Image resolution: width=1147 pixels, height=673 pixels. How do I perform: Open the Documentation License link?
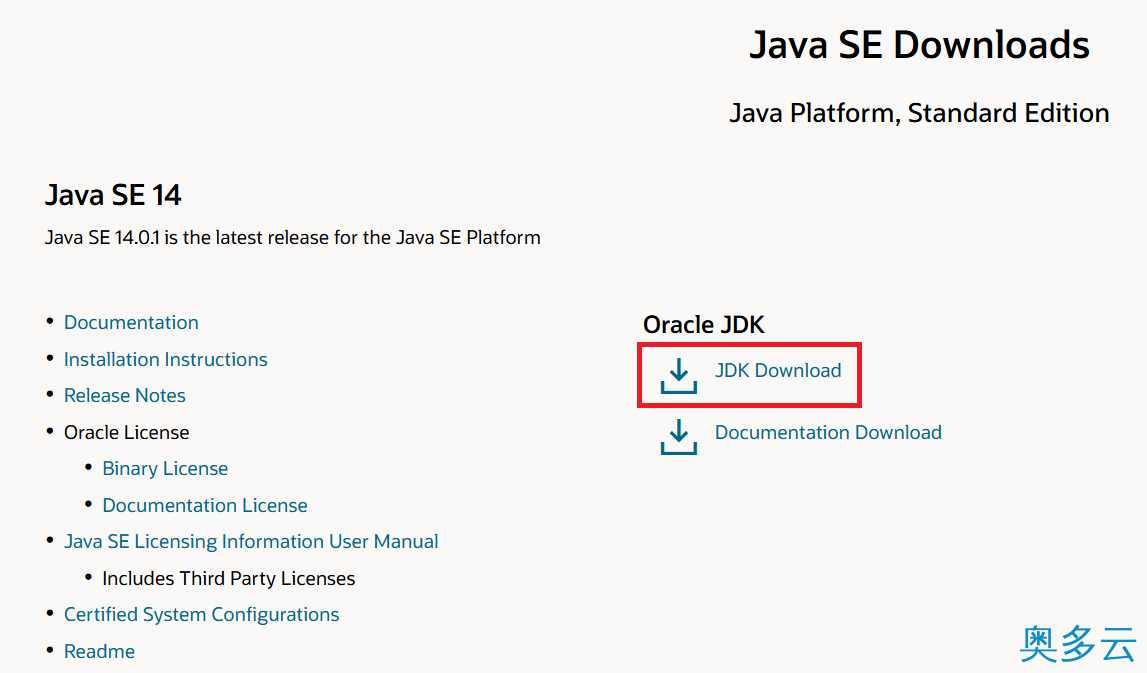[x=205, y=505]
